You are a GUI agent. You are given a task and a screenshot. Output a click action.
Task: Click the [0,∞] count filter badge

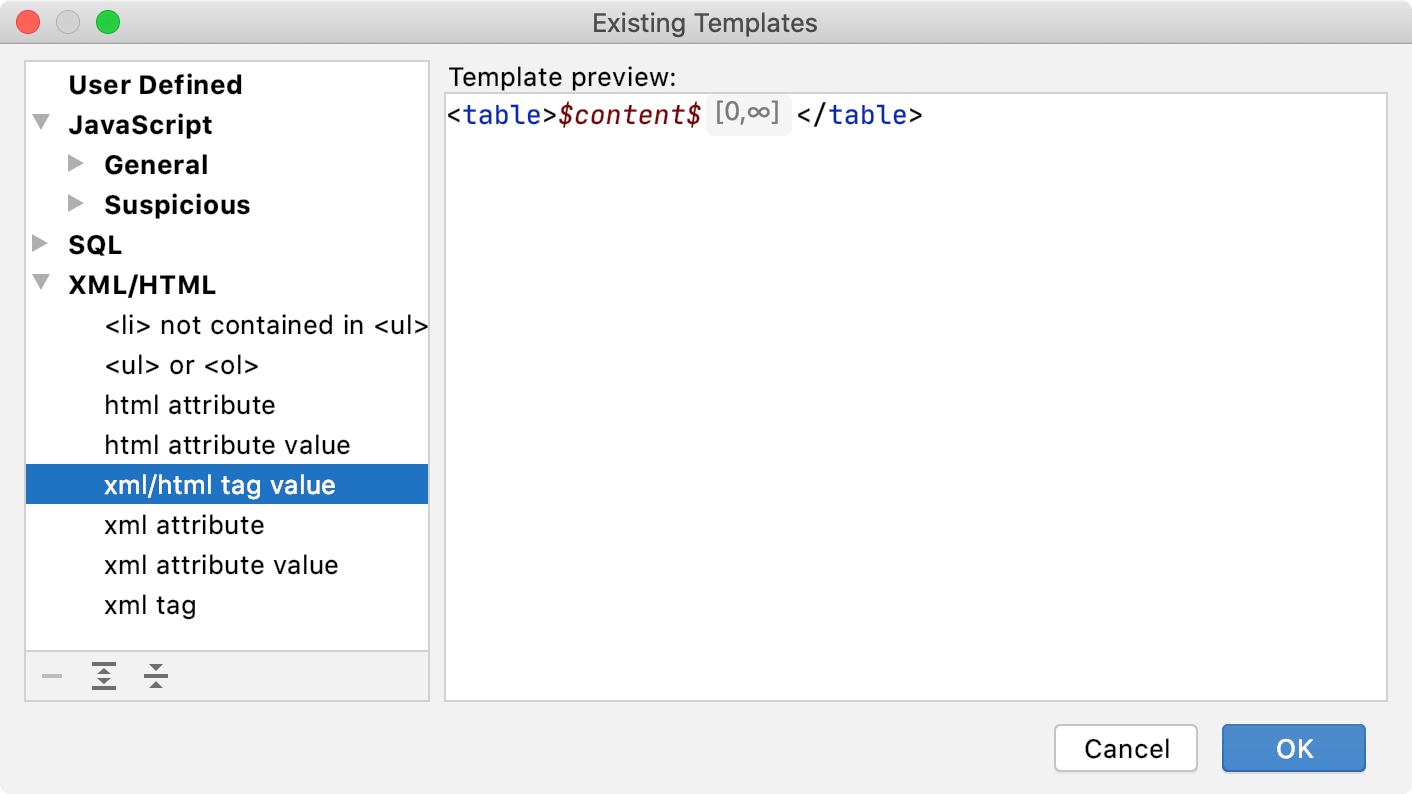pos(748,114)
